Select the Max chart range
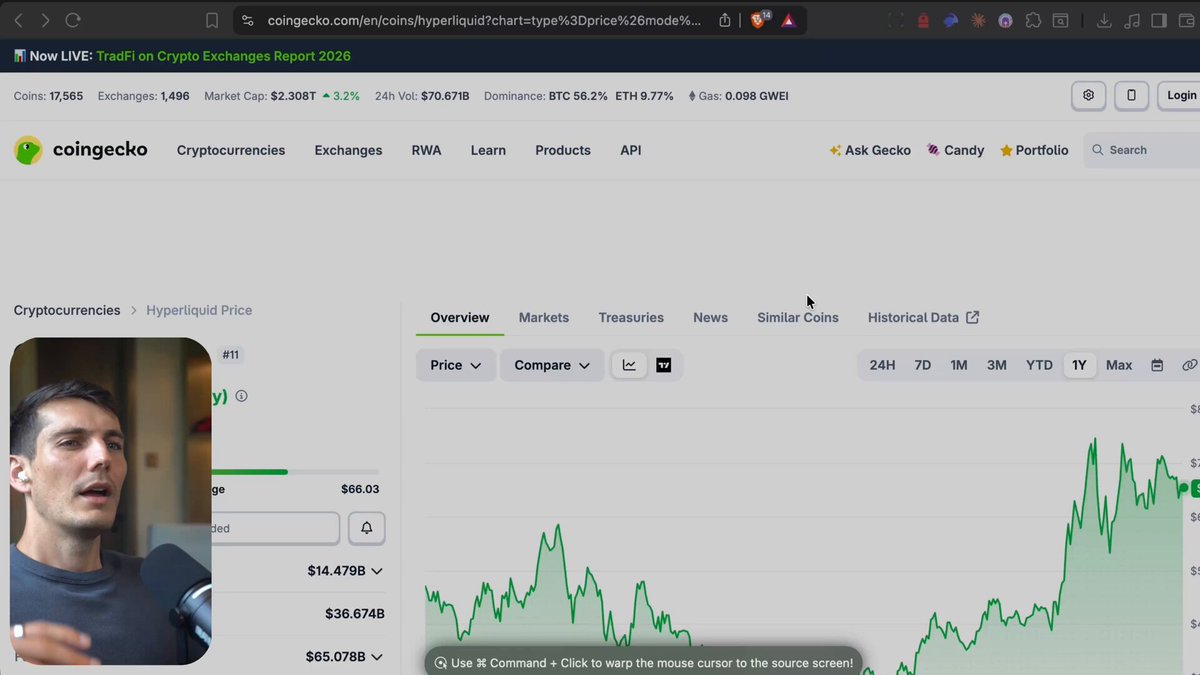Screen dimensions: 1200x675 point(1119,365)
